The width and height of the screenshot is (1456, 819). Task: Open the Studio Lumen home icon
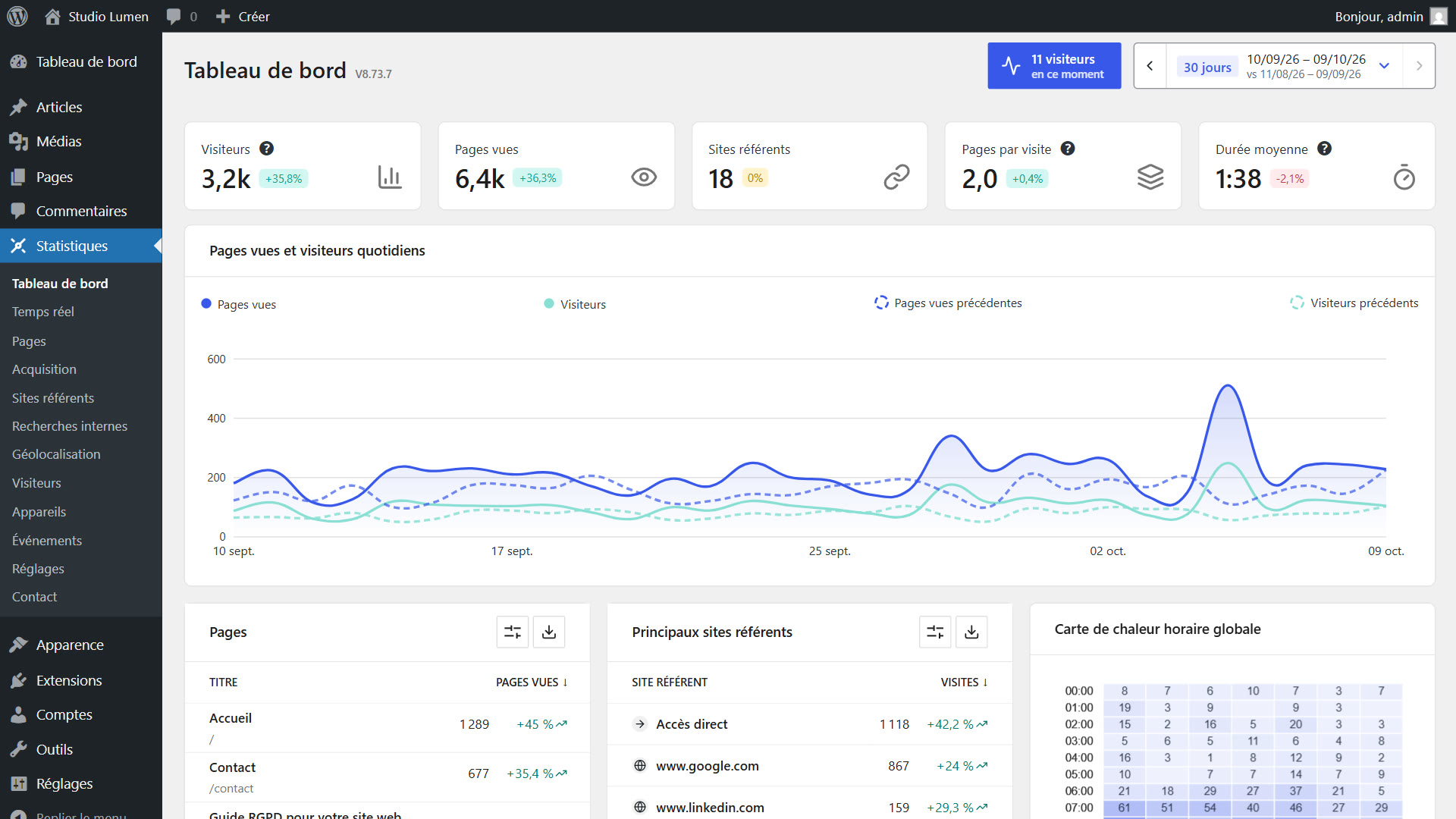52,16
